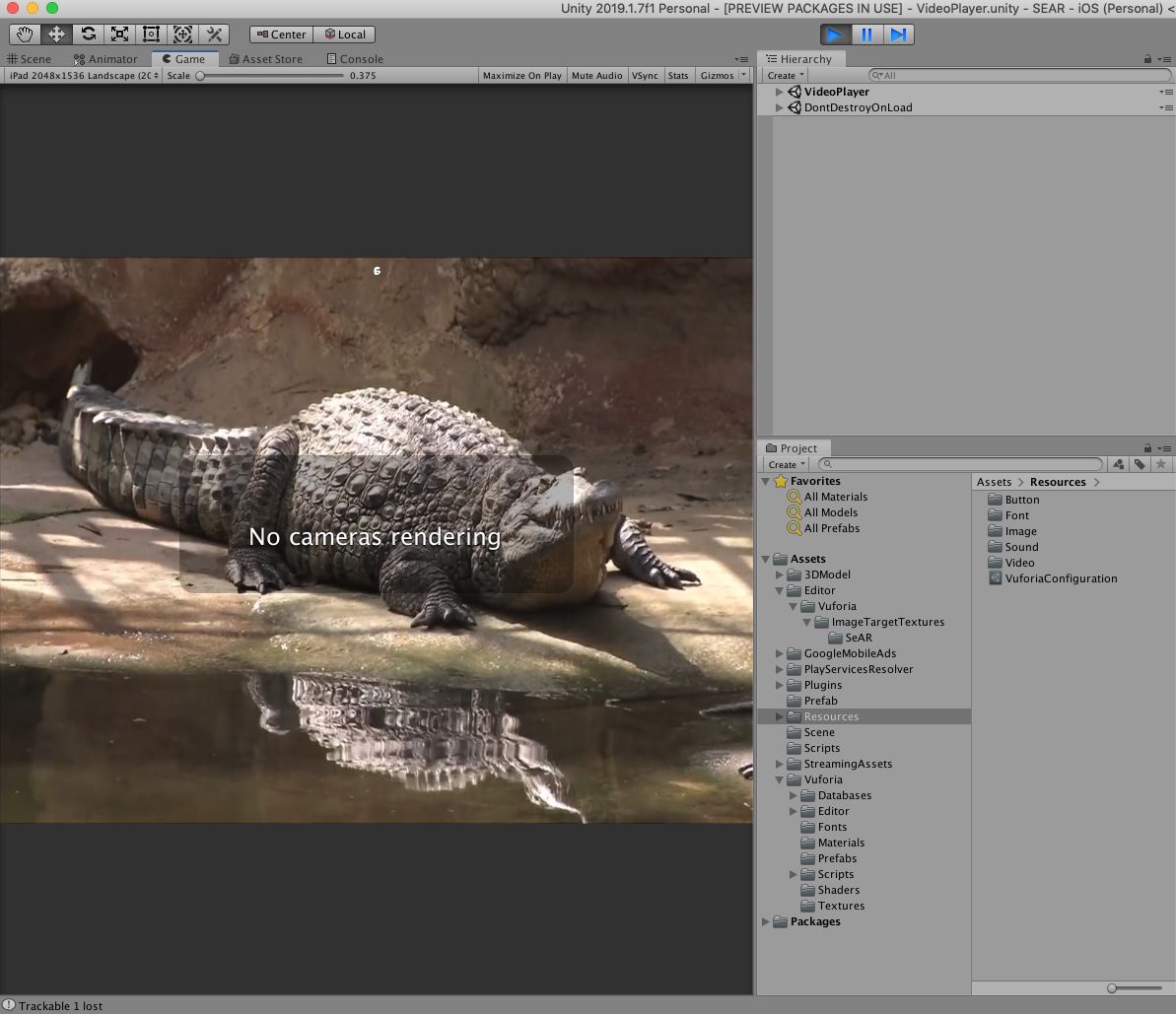The width and height of the screenshot is (1176, 1014).
Task: Expand the 3DModel folder
Action: pyautogui.click(x=780, y=575)
